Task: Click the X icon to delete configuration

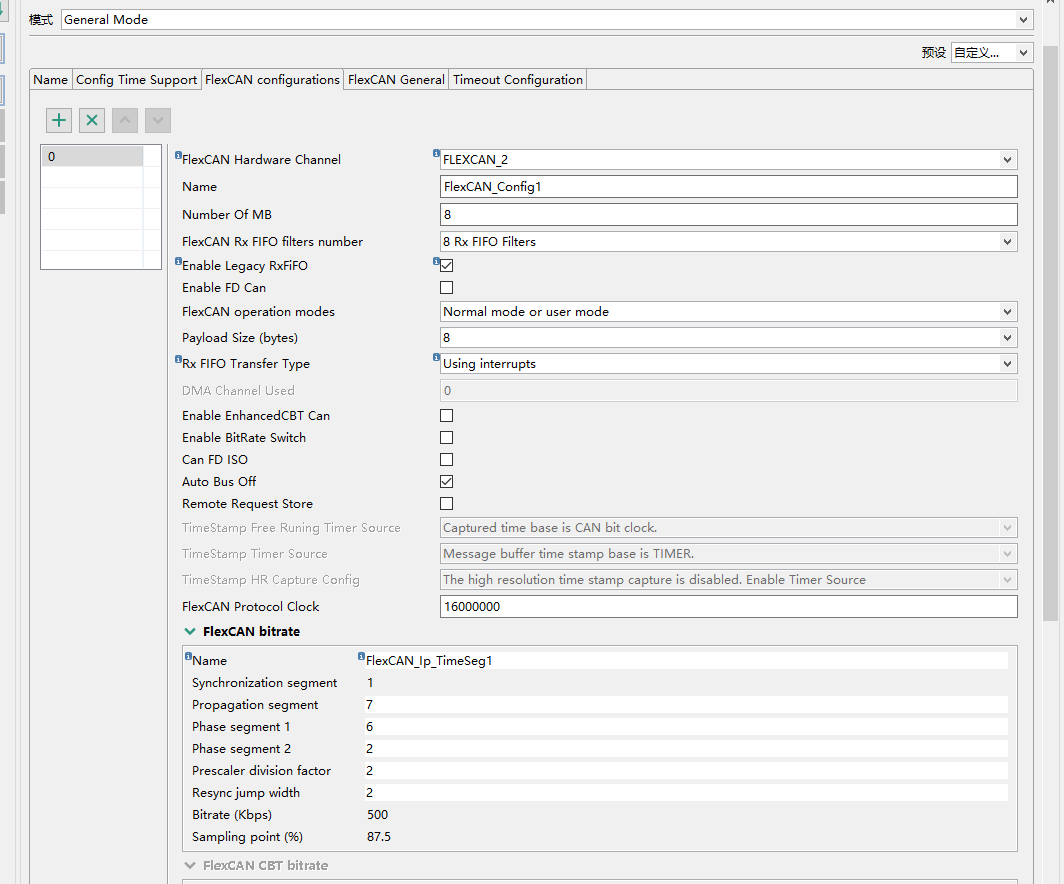Action: pos(91,119)
